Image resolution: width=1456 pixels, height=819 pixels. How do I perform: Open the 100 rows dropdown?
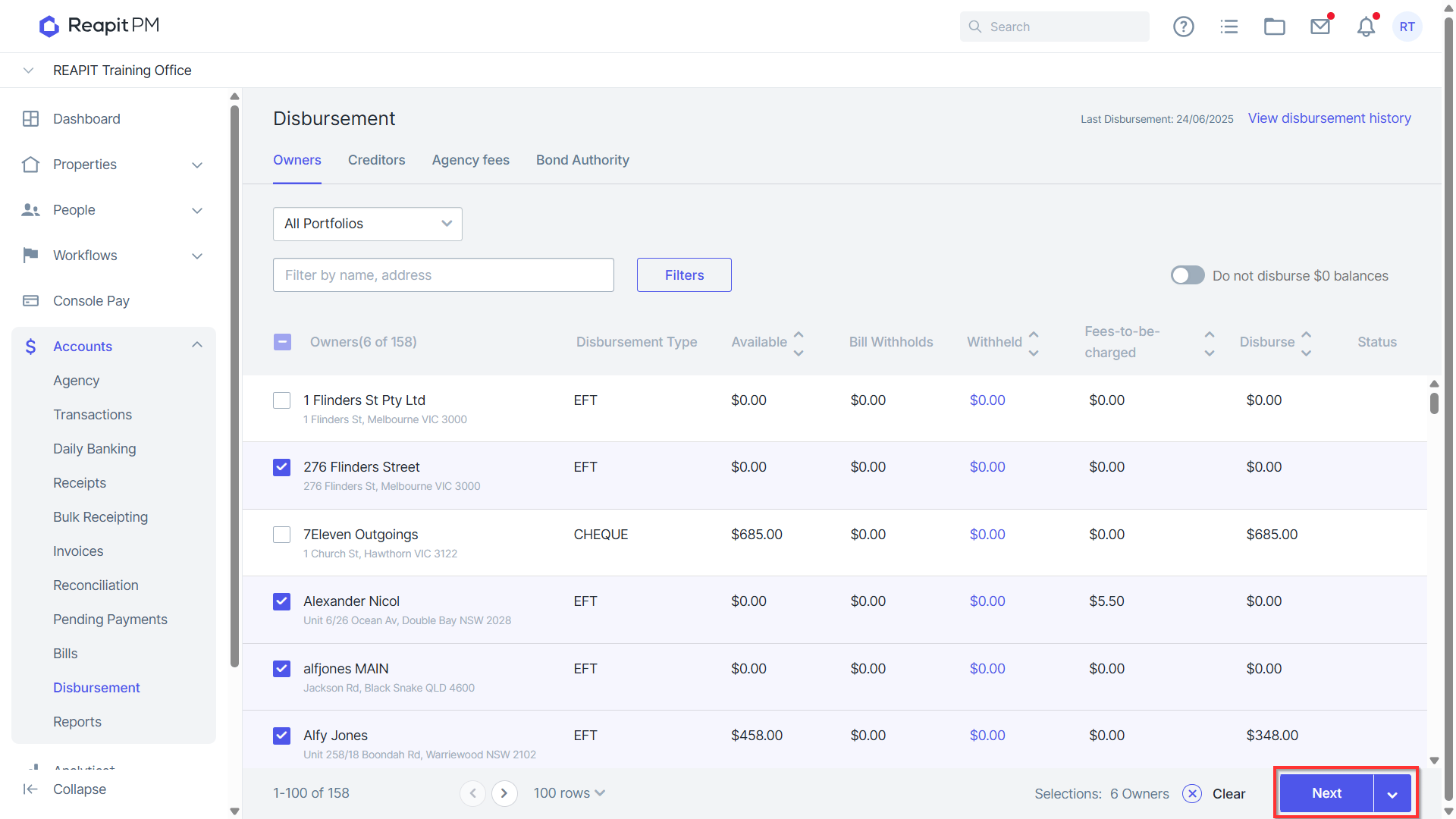click(x=569, y=793)
